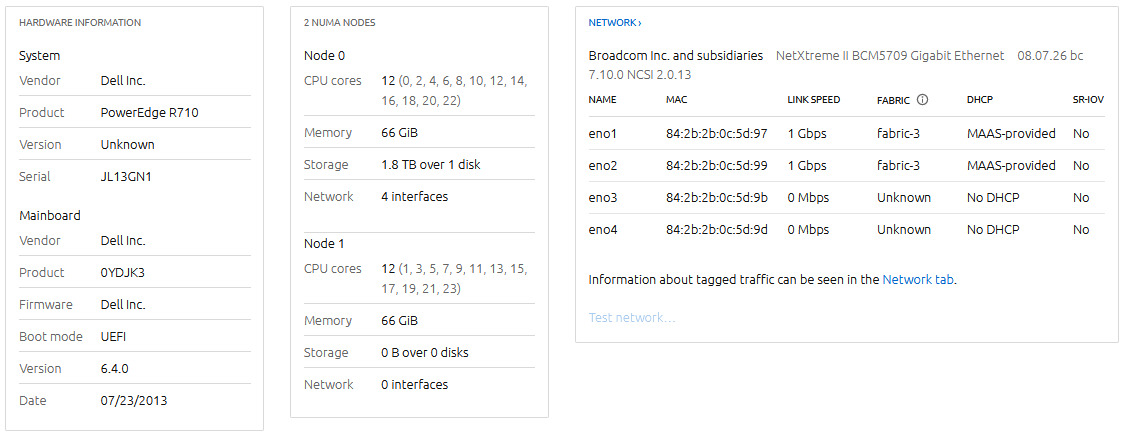Click the NAME column header
Viewport: 1128px width, 438px height.
click(x=602, y=100)
